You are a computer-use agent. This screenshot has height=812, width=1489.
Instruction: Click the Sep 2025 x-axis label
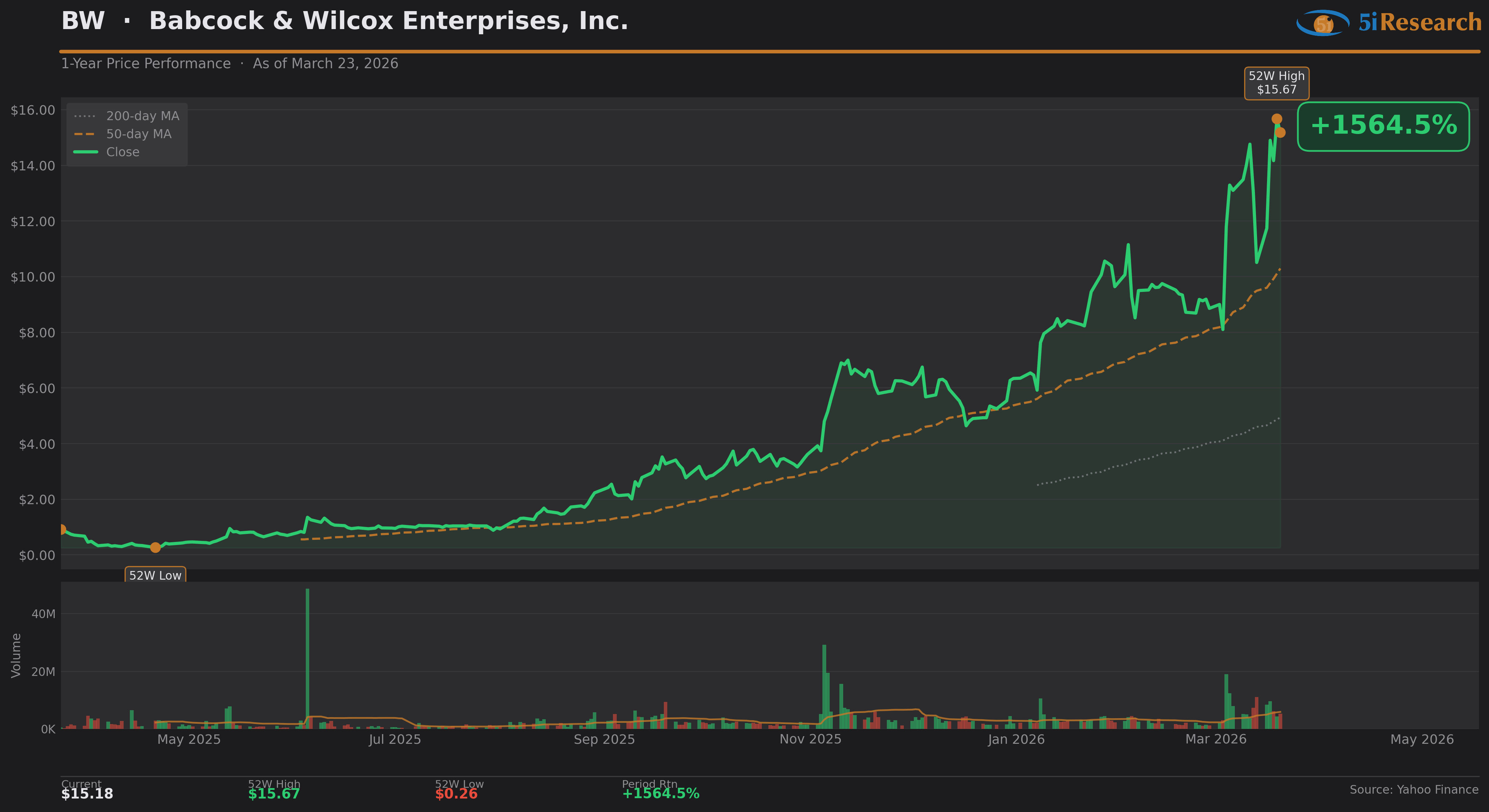pos(604,739)
